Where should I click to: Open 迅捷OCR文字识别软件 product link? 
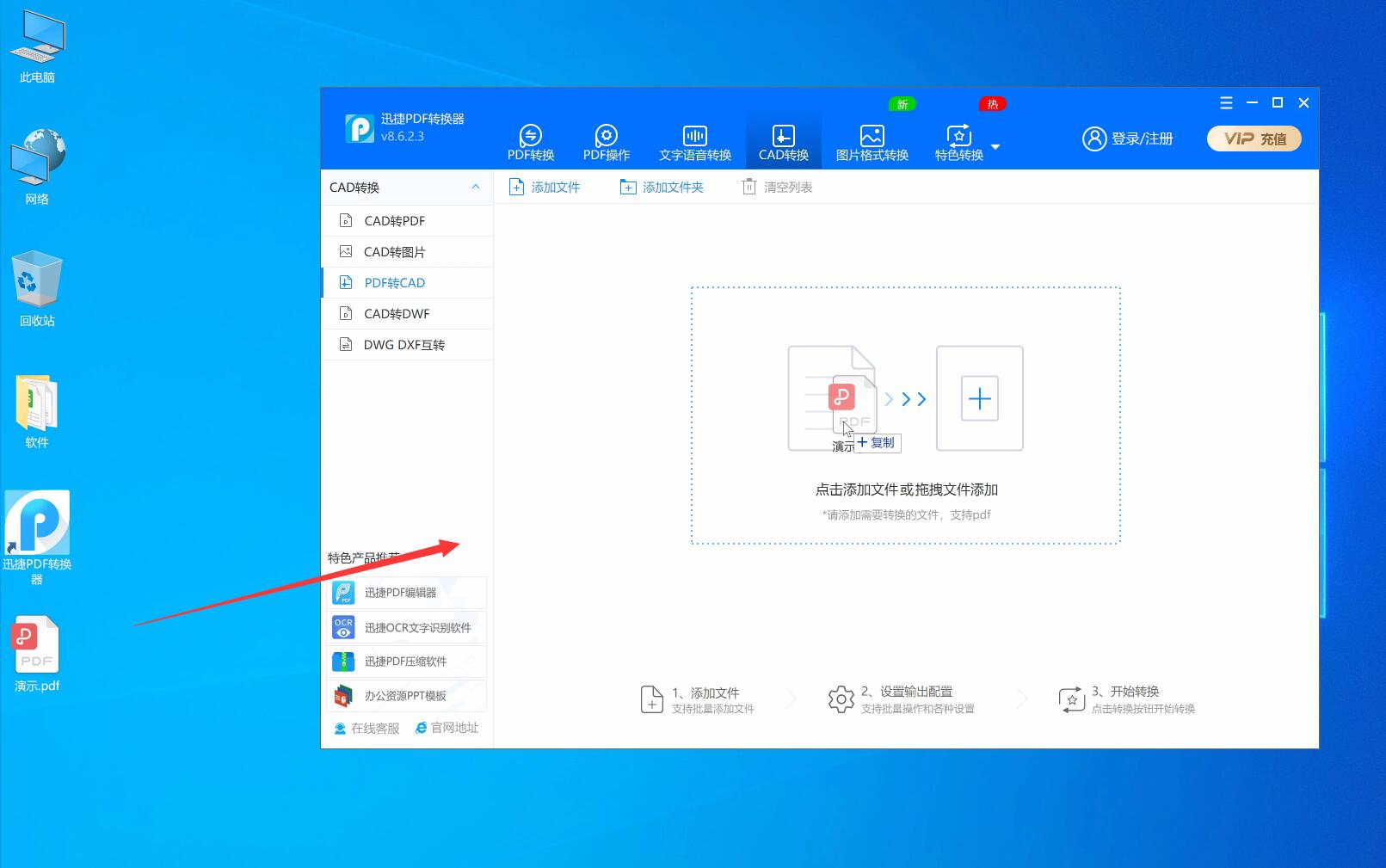point(406,627)
